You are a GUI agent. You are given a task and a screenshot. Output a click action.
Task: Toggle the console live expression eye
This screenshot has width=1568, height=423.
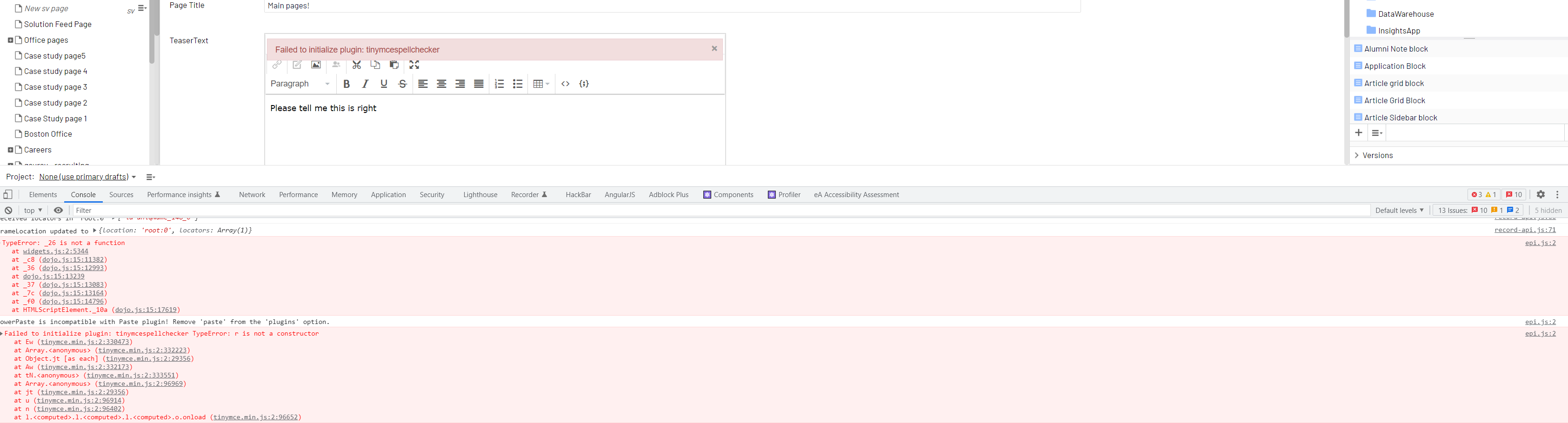59,211
